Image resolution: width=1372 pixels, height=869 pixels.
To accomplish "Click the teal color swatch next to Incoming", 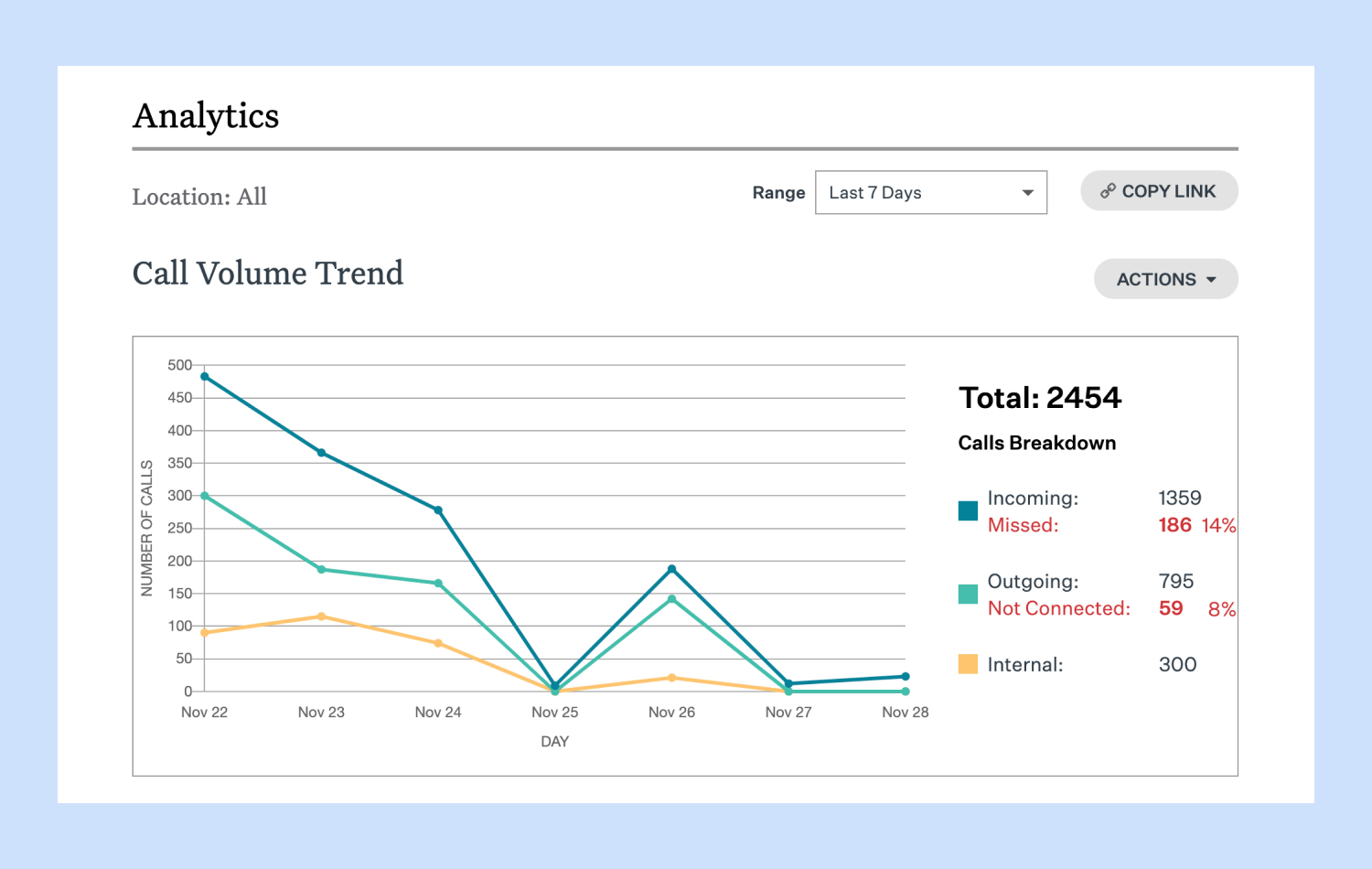I will [x=968, y=510].
